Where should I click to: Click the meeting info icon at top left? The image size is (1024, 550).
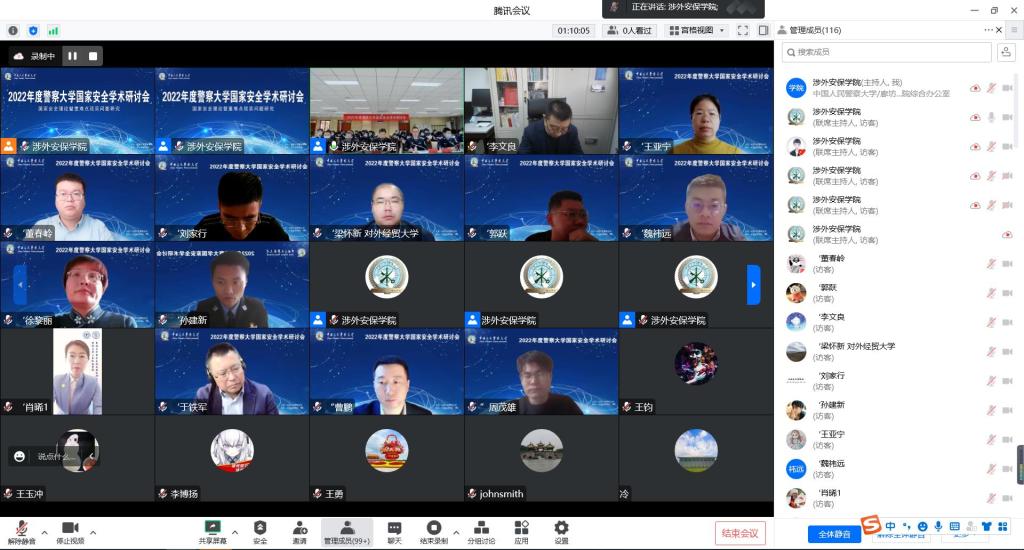click(x=13, y=31)
